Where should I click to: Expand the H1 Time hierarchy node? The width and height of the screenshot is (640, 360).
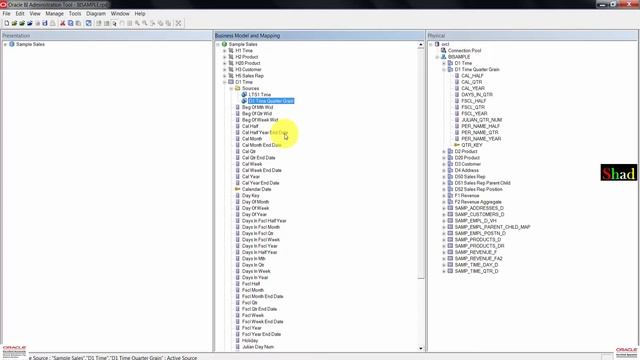click(224, 51)
